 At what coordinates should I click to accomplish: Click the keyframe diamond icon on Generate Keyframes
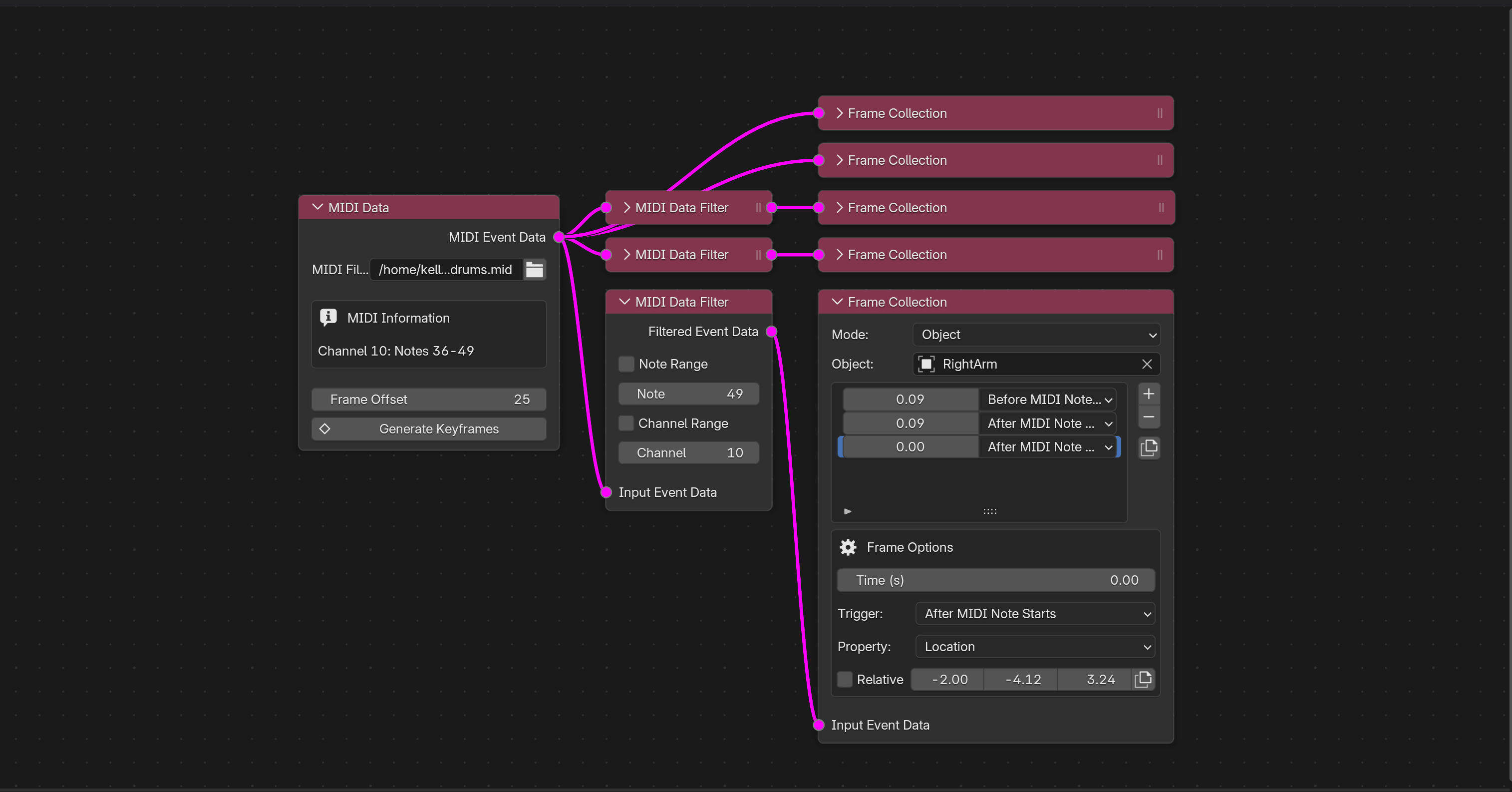coord(324,429)
